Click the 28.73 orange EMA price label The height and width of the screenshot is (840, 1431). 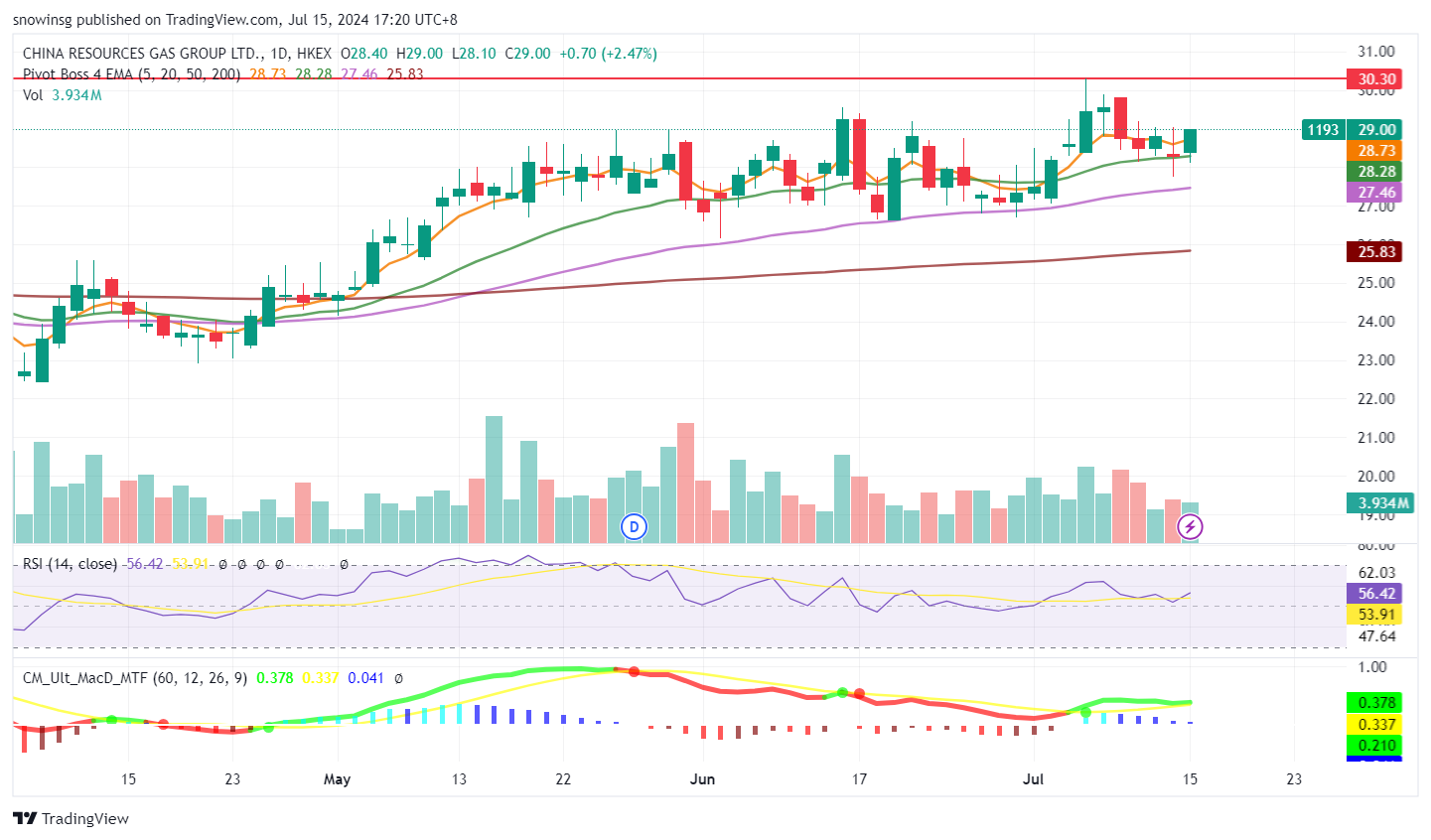pyautogui.click(x=1374, y=150)
